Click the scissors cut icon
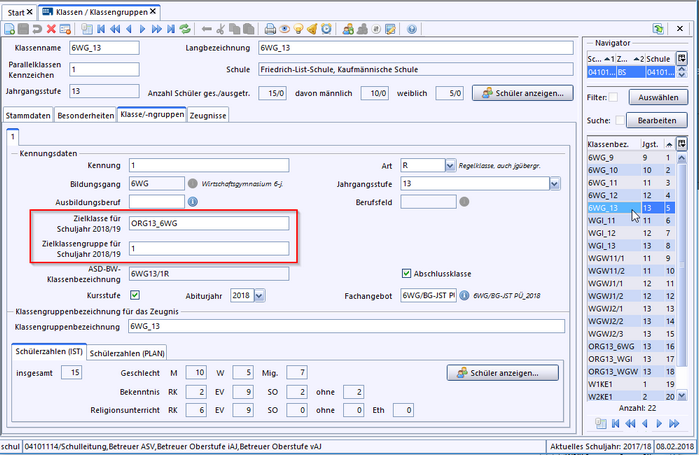The image size is (699, 455). tap(221, 30)
